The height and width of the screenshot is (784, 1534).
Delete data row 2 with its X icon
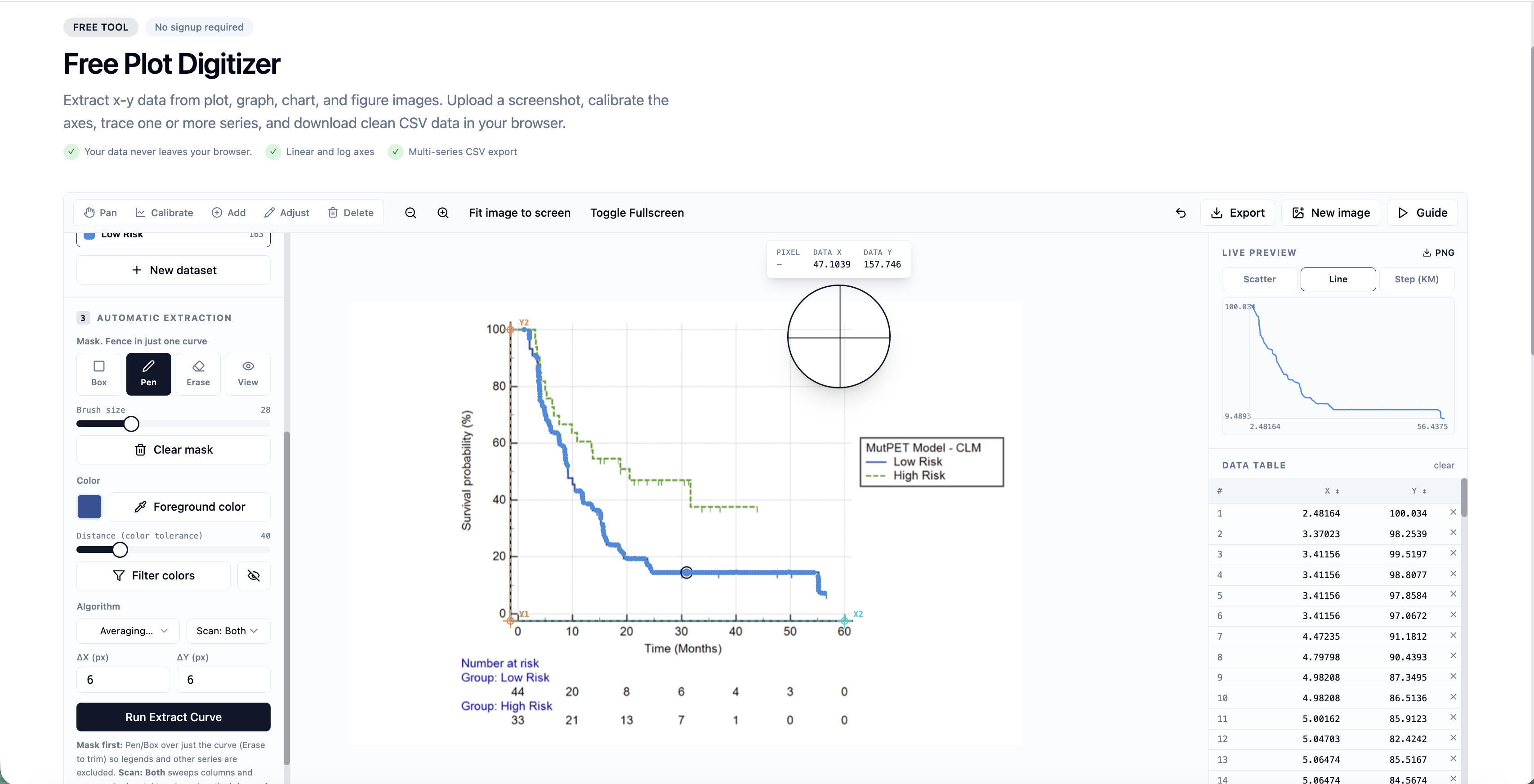click(1453, 533)
